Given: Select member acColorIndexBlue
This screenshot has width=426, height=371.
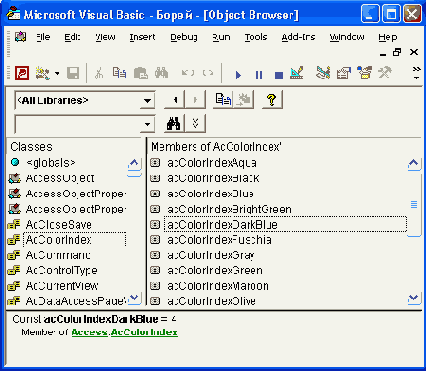Looking at the screenshot, I should tap(210, 194).
